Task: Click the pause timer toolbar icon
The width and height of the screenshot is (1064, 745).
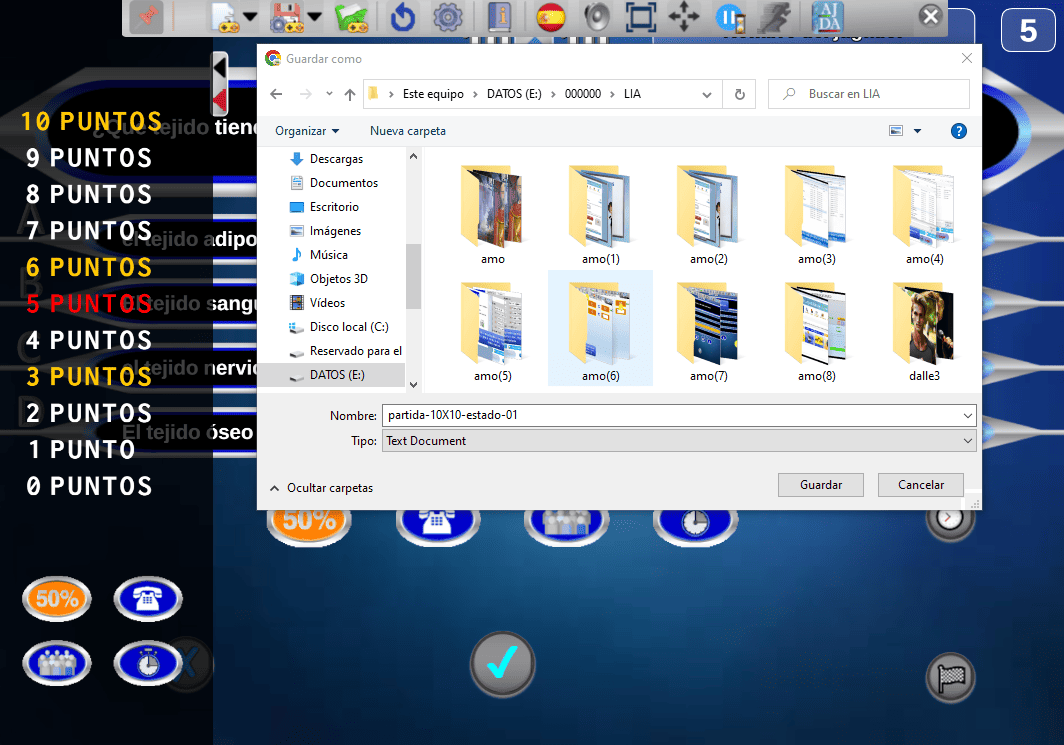Action: coord(730,17)
